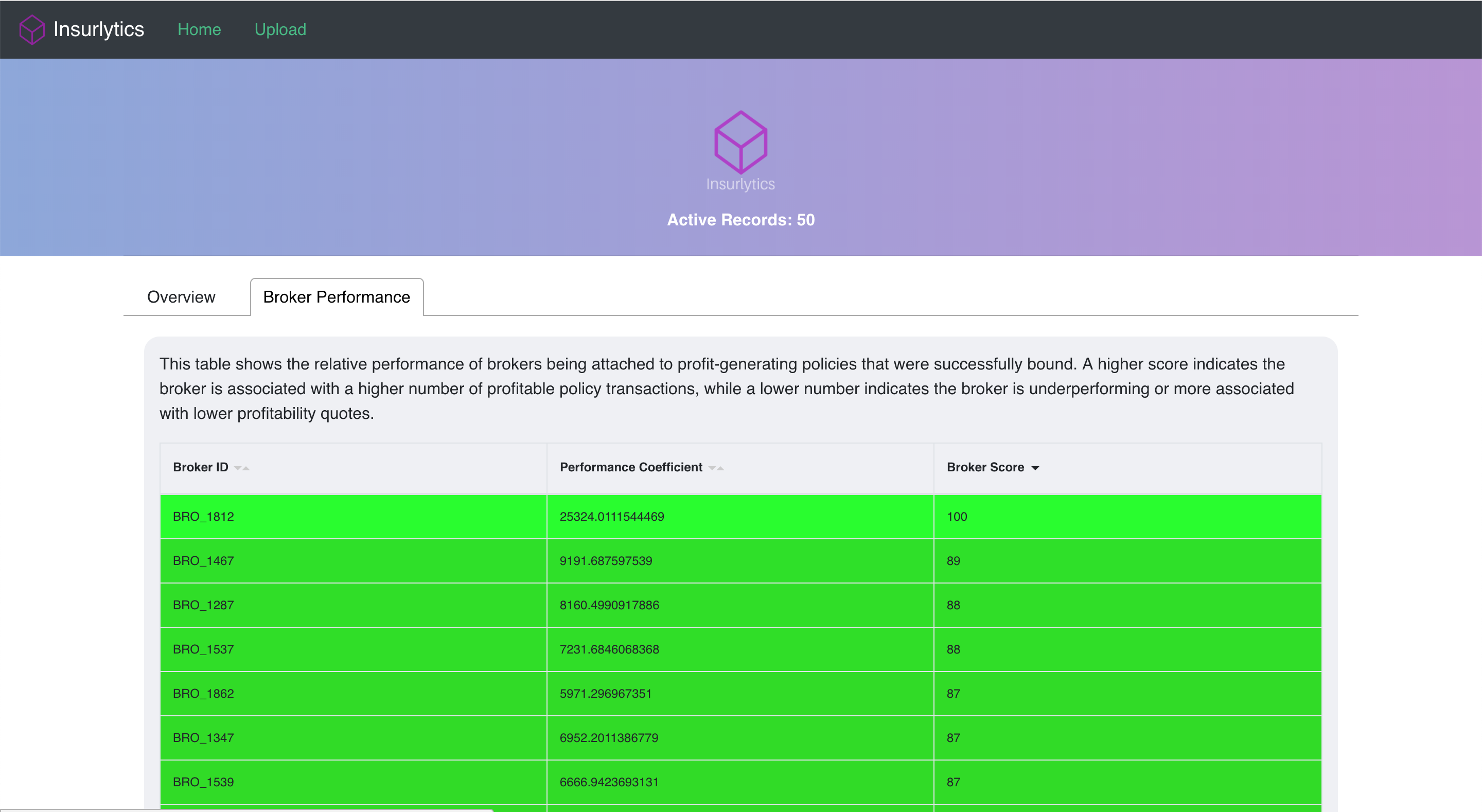Open the Home navigation link
The height and width of the screenshot is (812, 1482).
(199, 29)
